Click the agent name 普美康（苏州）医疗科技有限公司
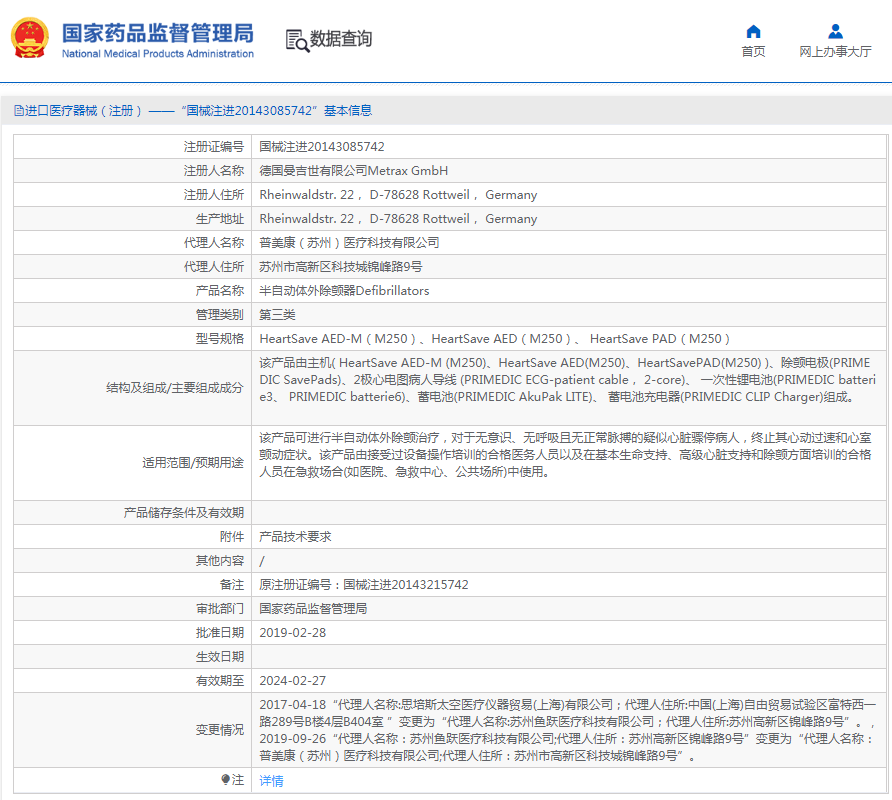 click(x=349, y=242)
